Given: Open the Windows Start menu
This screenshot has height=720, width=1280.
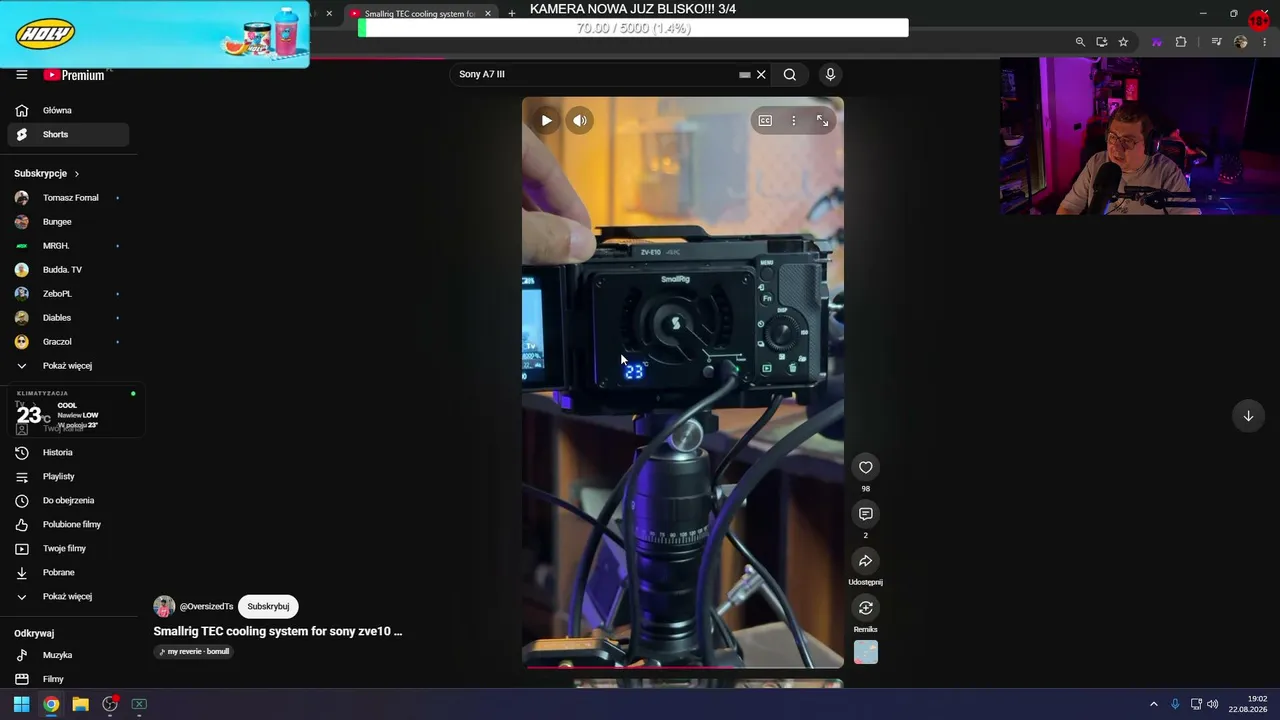Looking at the screenshot, I should [x=21, y=704].
